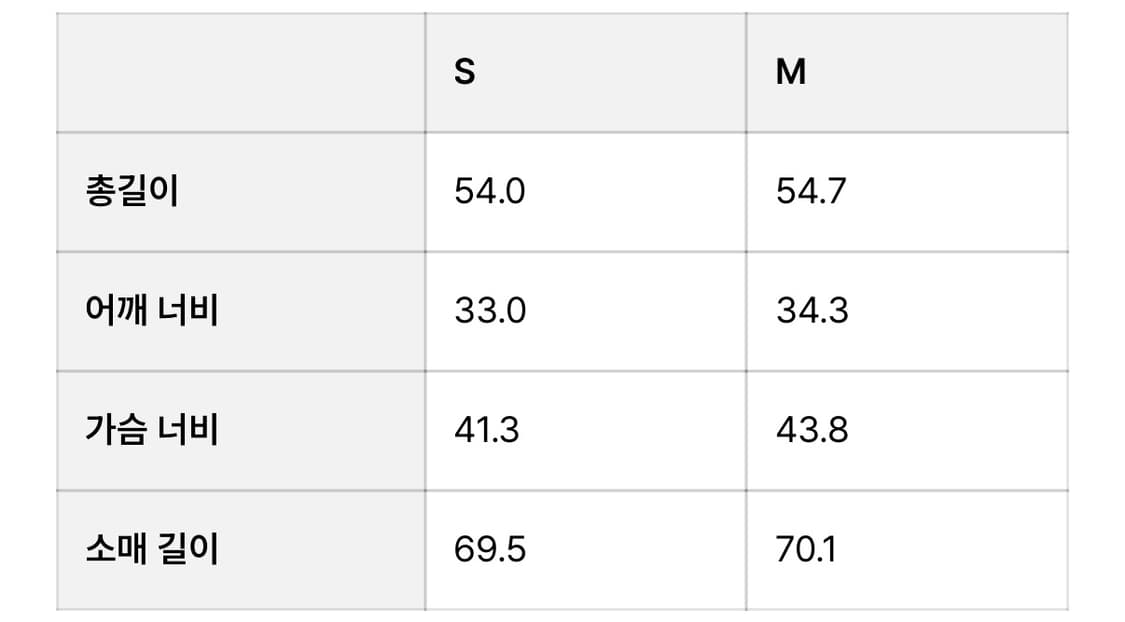Choose the size S sleeve length measurement
1125x622 pixels.
tap(489, 549)
